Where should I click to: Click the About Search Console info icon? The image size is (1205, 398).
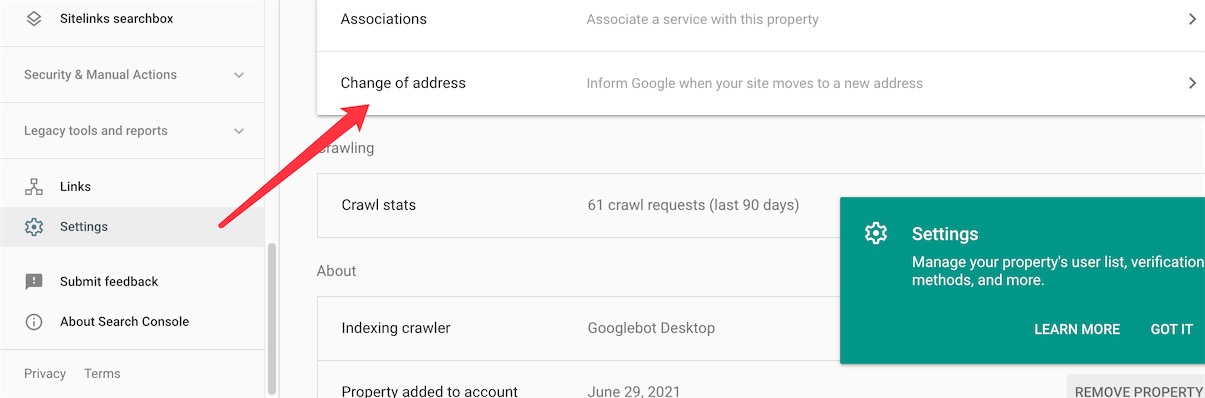[x=34, y=322]
